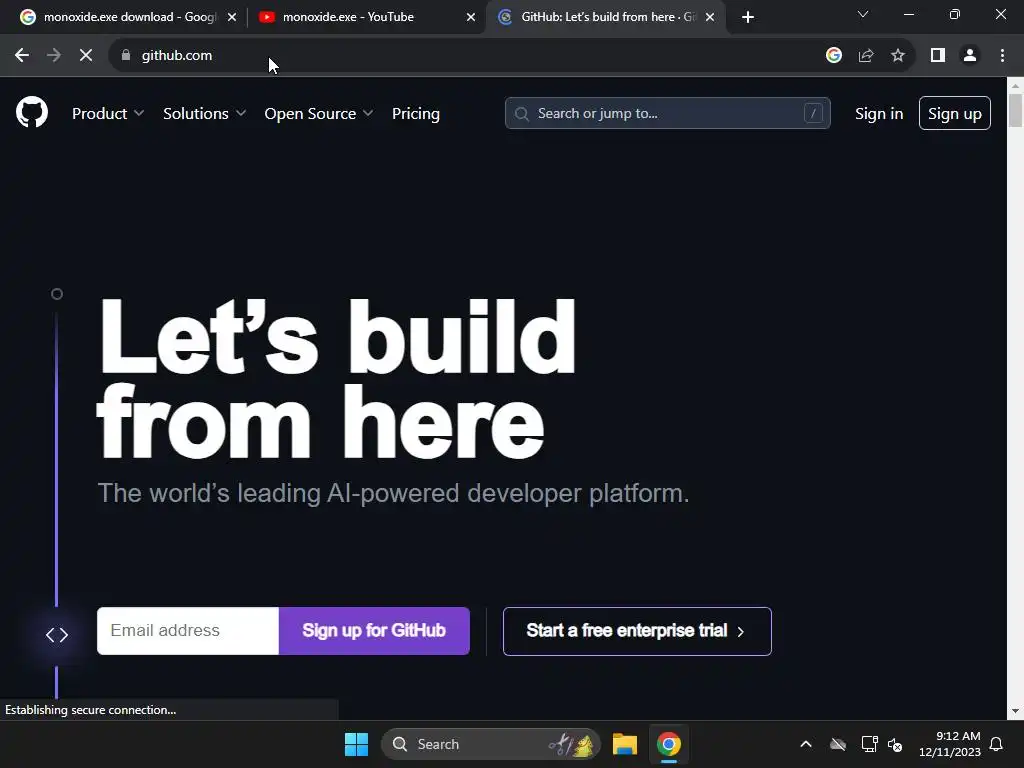This screenshot has width=1024, height=768.
Task: Click the AI-powered developer platform tagline
Action: point(393,493)
